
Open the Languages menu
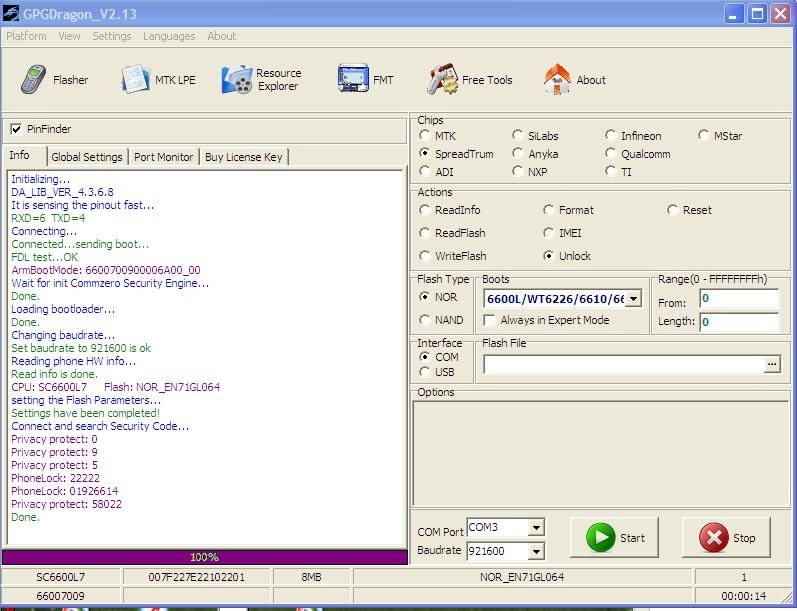(169, 36)
